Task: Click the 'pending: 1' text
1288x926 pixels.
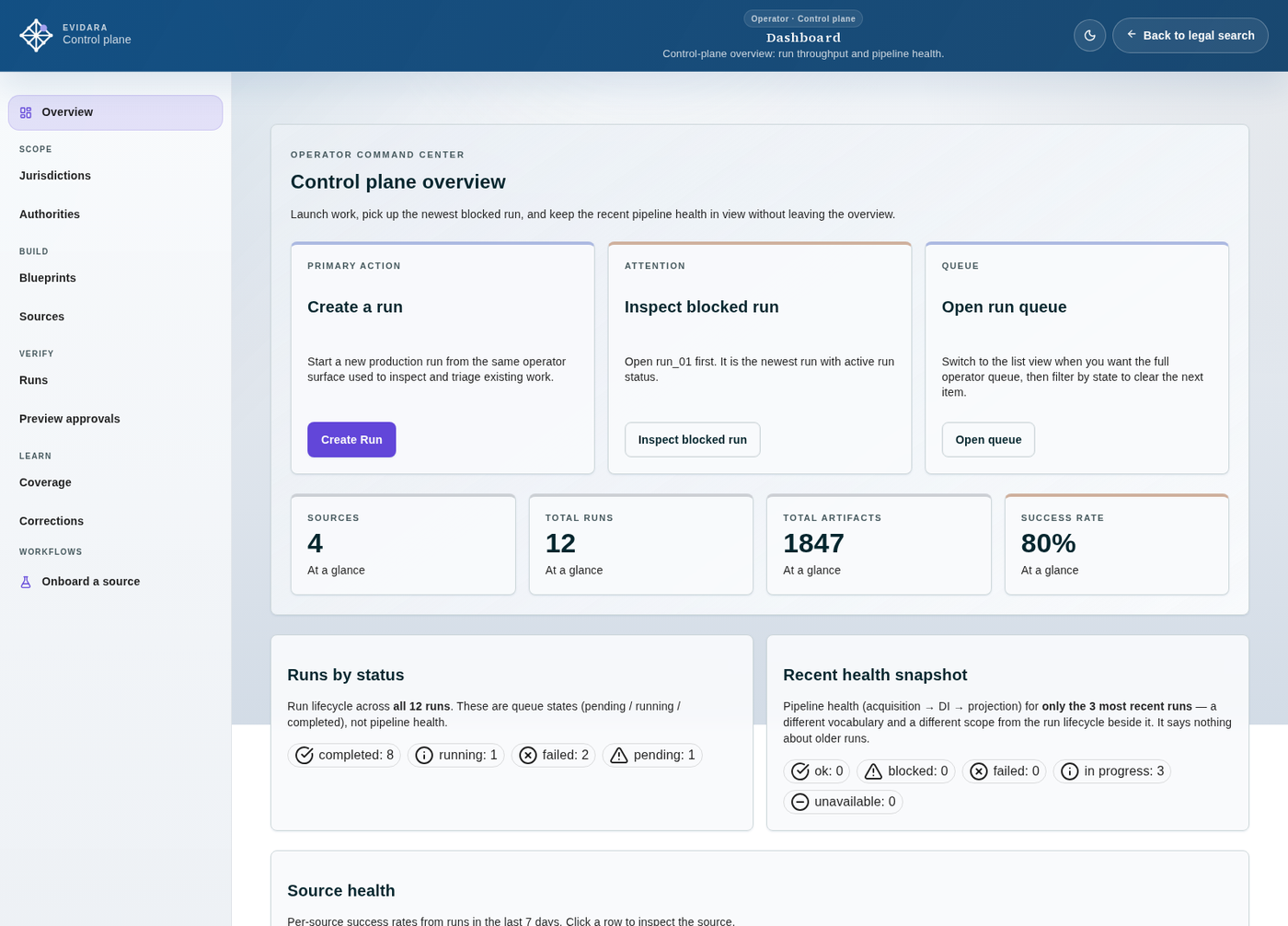Action: (x=664, y=756)
